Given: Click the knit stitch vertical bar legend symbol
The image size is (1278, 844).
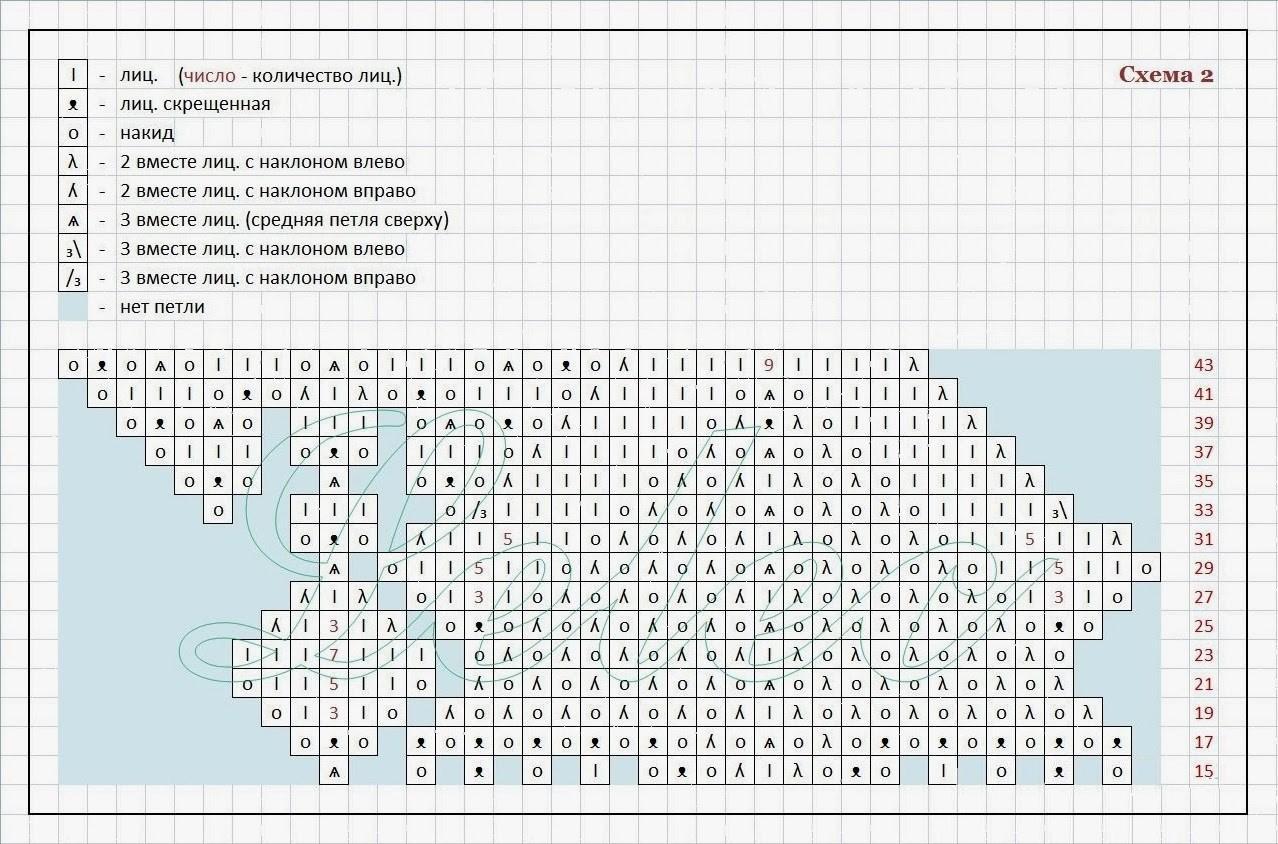Looking at the screenshot, I should (x=73, y=75).
